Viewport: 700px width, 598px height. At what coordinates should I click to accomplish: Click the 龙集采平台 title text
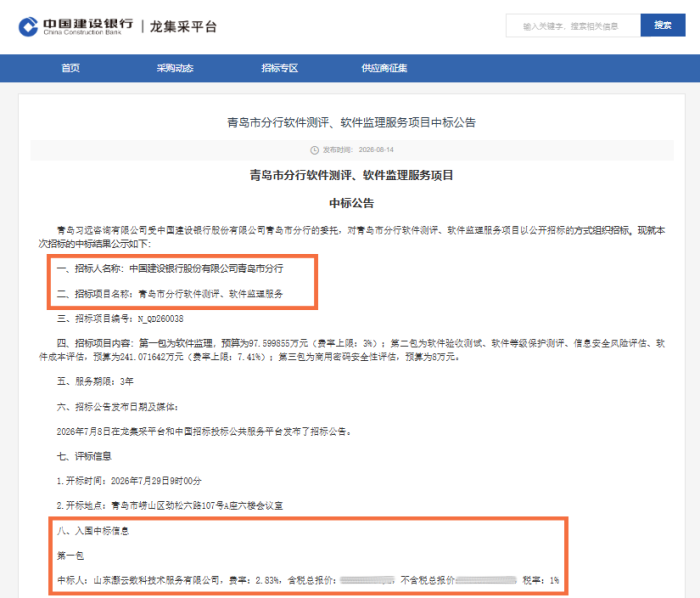click(183, 26)
